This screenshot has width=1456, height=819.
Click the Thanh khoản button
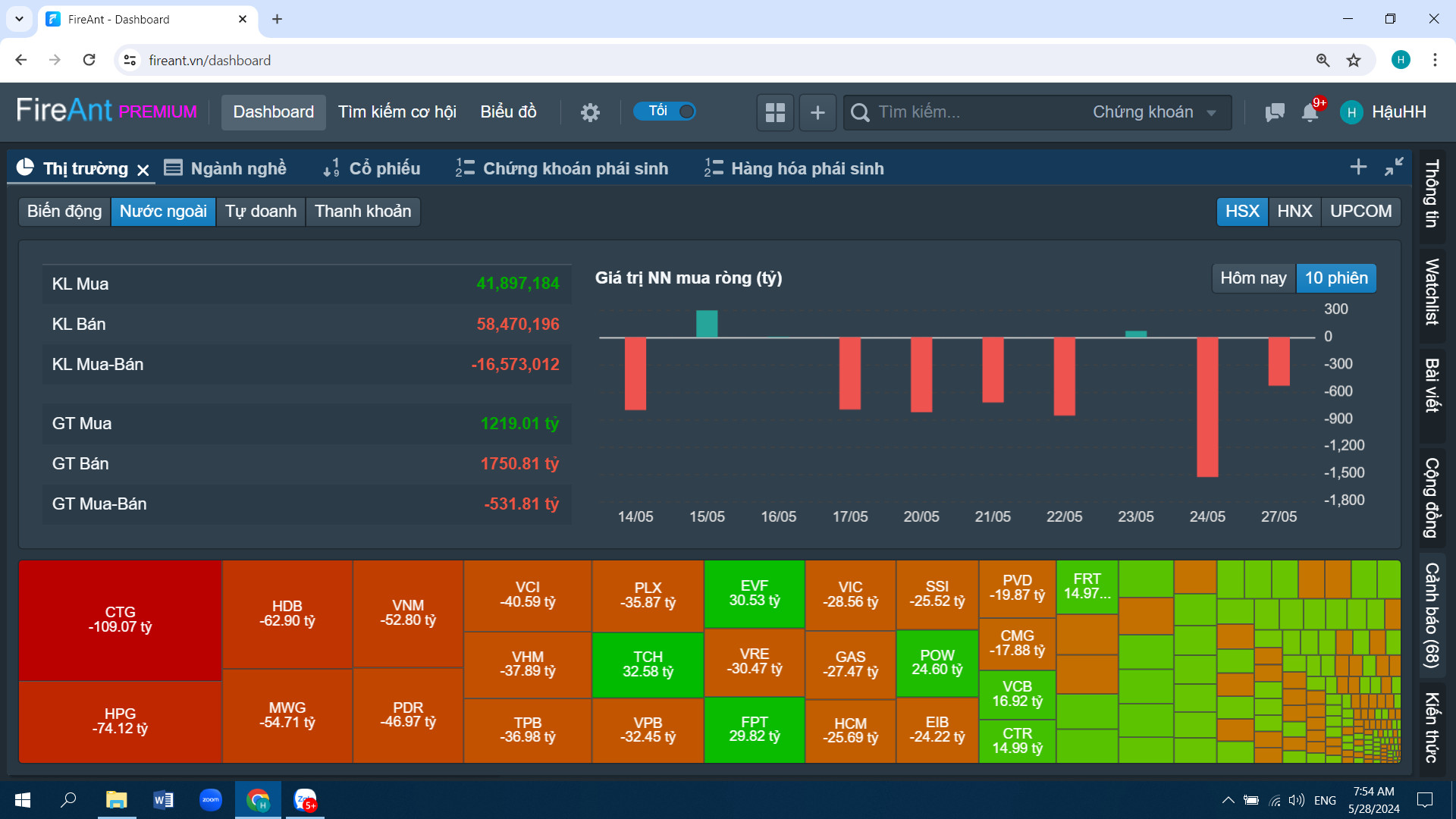(362, 212)
